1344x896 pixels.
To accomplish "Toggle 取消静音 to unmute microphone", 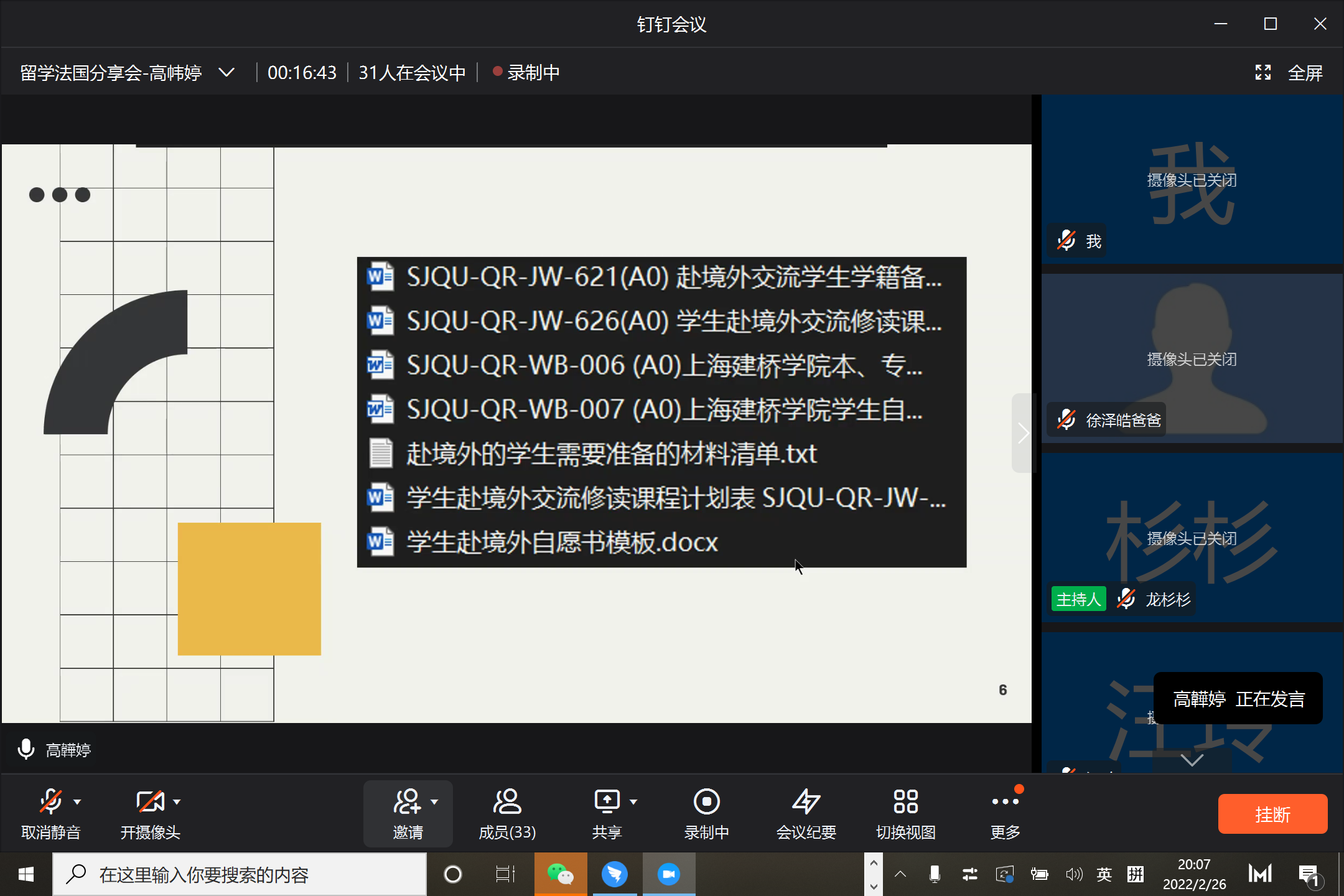I will point(50,803).
